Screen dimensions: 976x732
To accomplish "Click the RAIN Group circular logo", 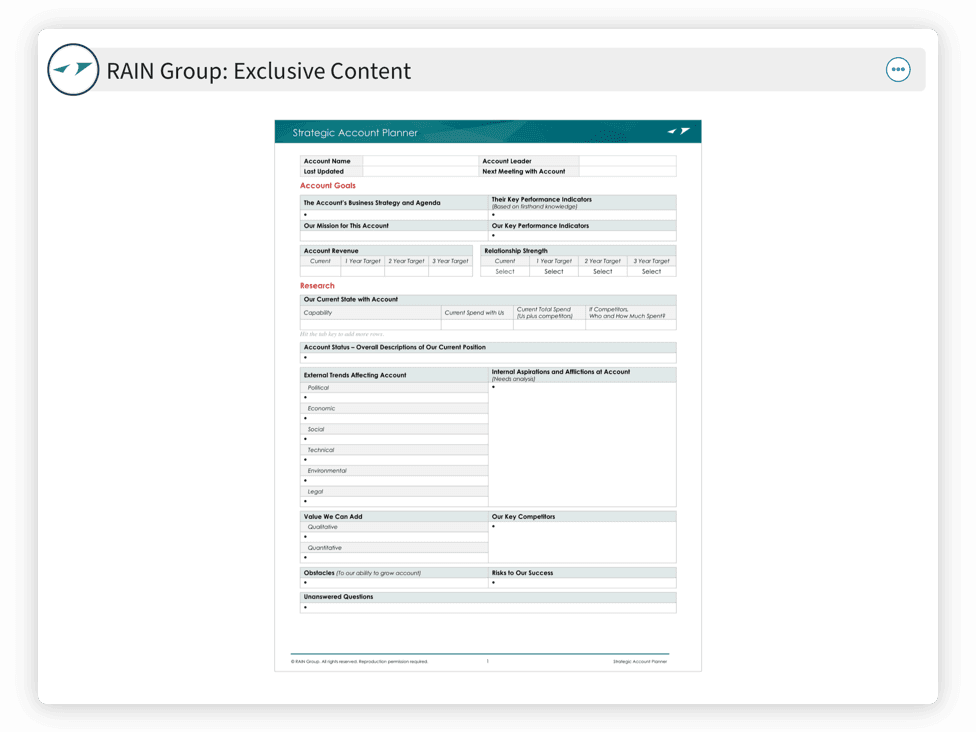I will click(72, 69).
